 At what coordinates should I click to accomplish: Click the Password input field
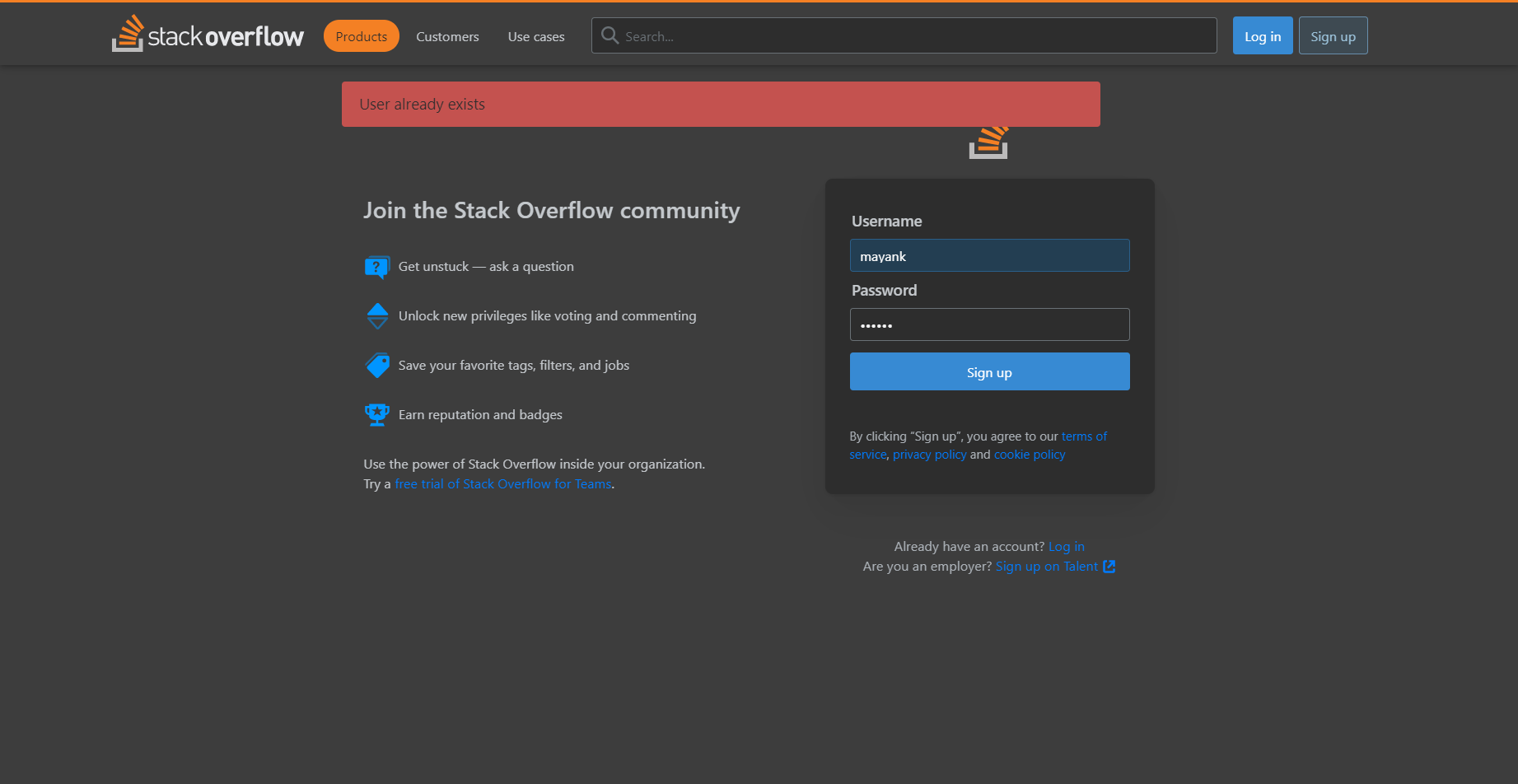989,324
